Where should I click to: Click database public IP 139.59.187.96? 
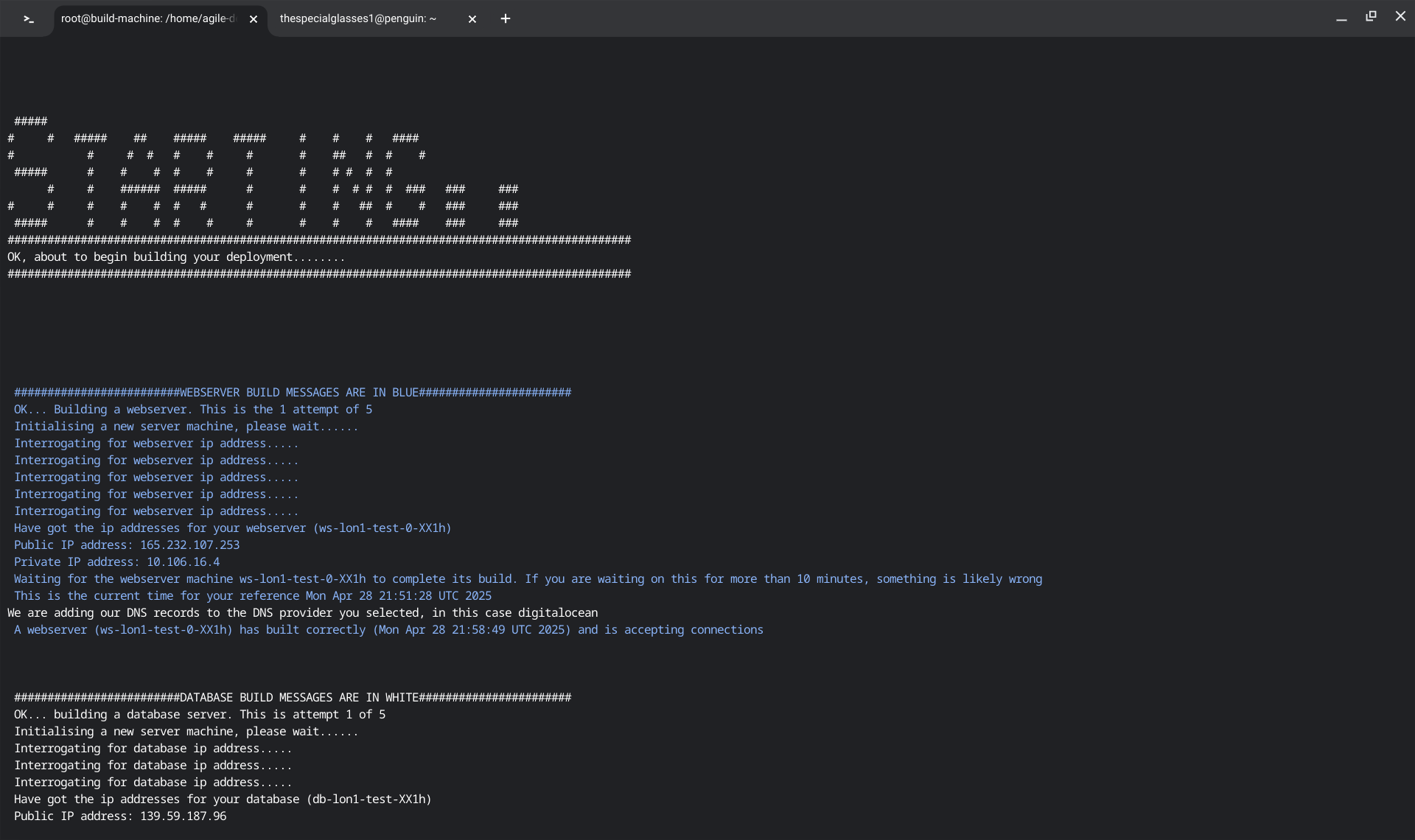(x=183, y=816)
